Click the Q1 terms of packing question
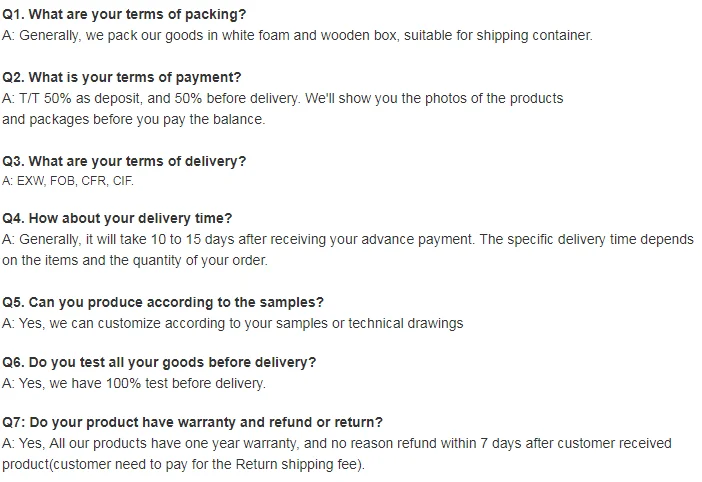This screenshot has height=482, width=702. [124, 15]
